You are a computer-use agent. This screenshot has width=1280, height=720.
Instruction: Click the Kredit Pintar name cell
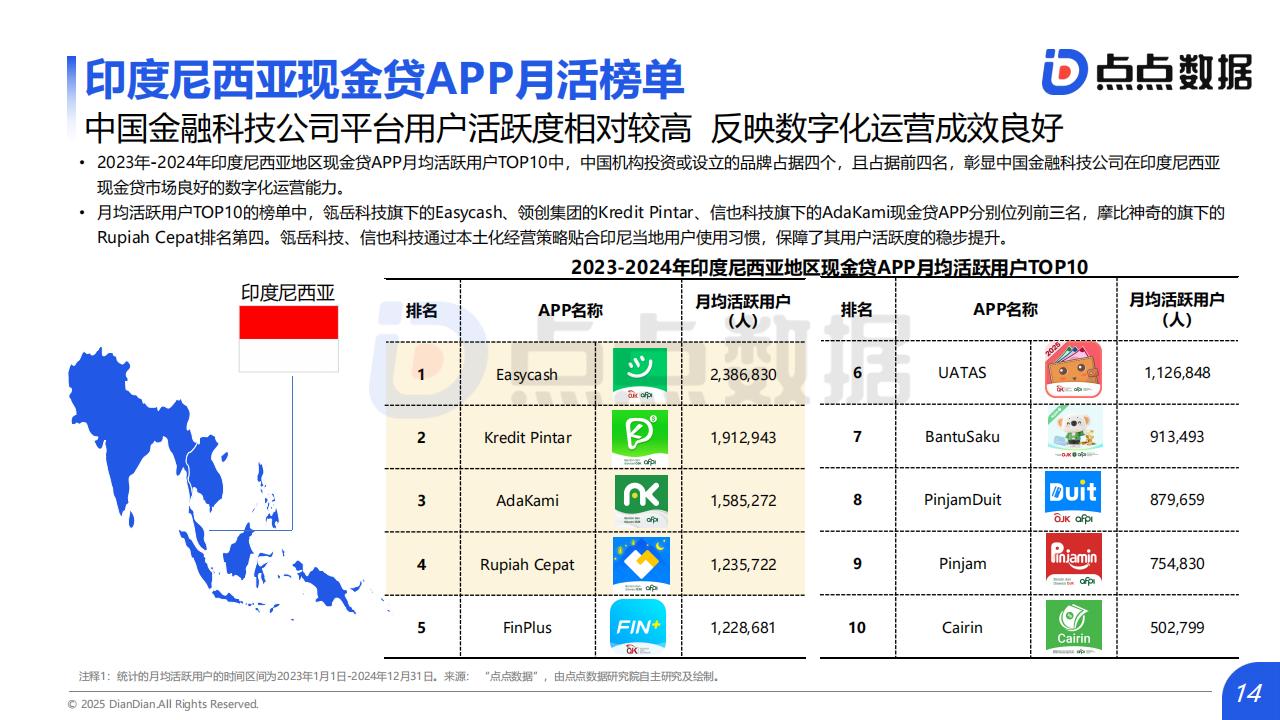coord(527,438)
